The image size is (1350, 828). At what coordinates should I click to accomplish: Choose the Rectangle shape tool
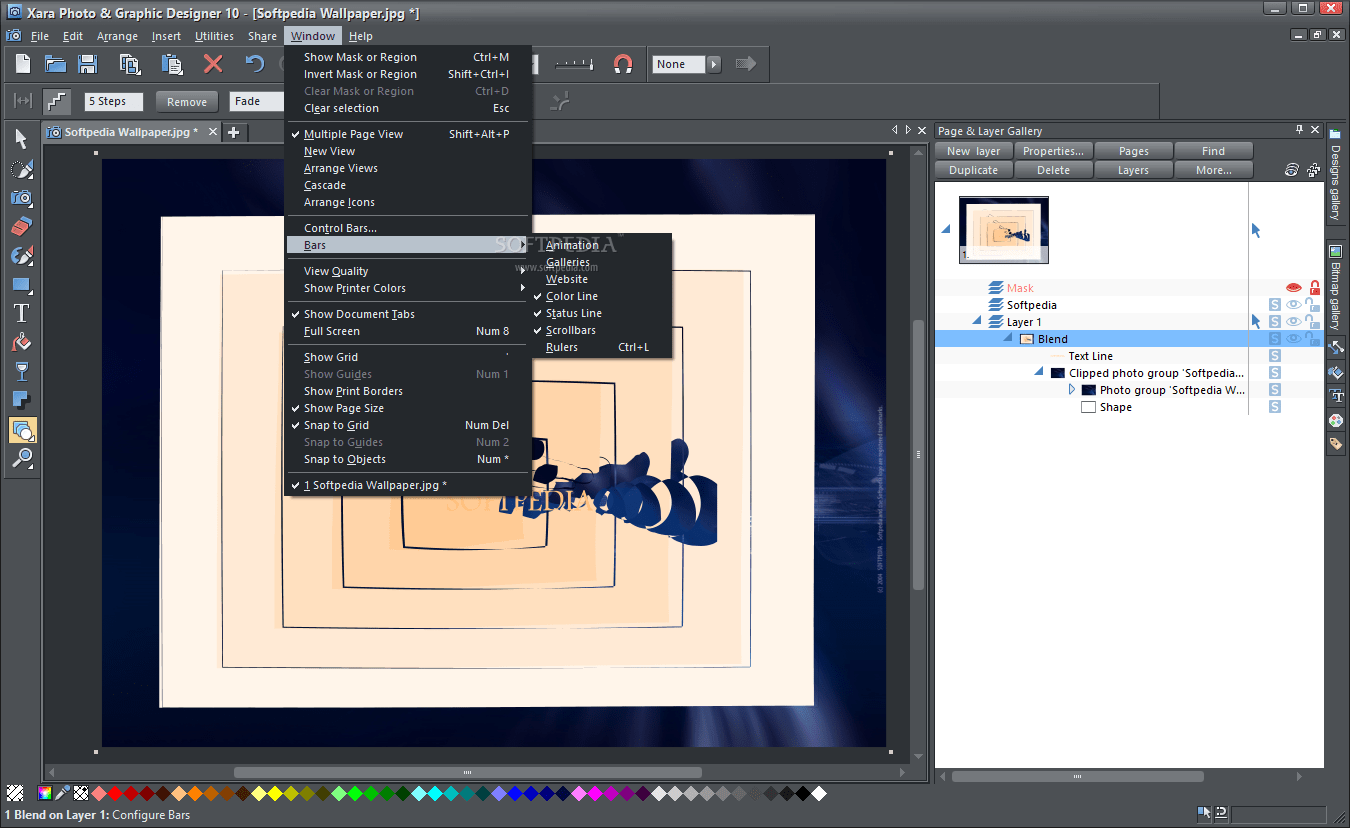21,284
